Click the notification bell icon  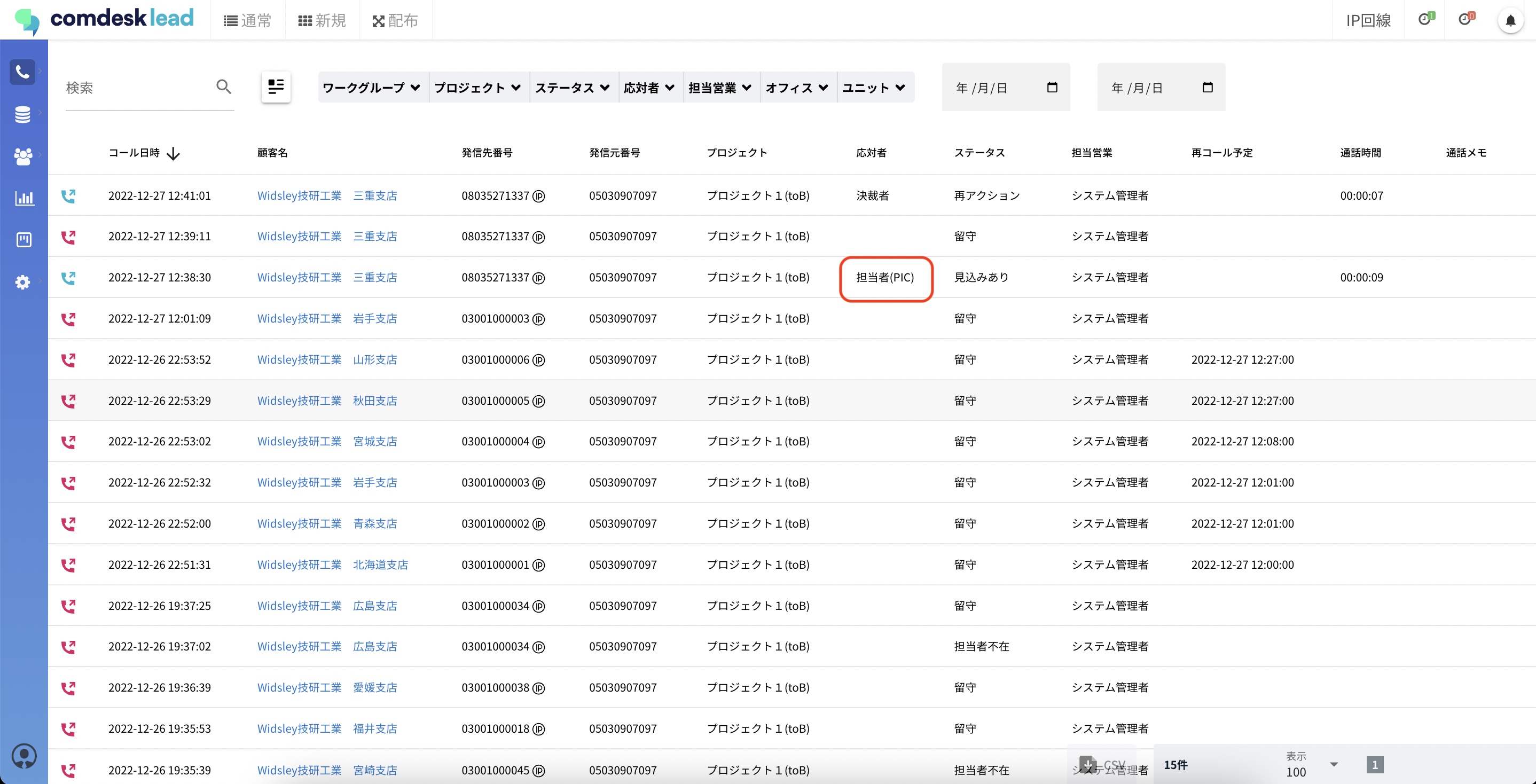coord(1510,21)
